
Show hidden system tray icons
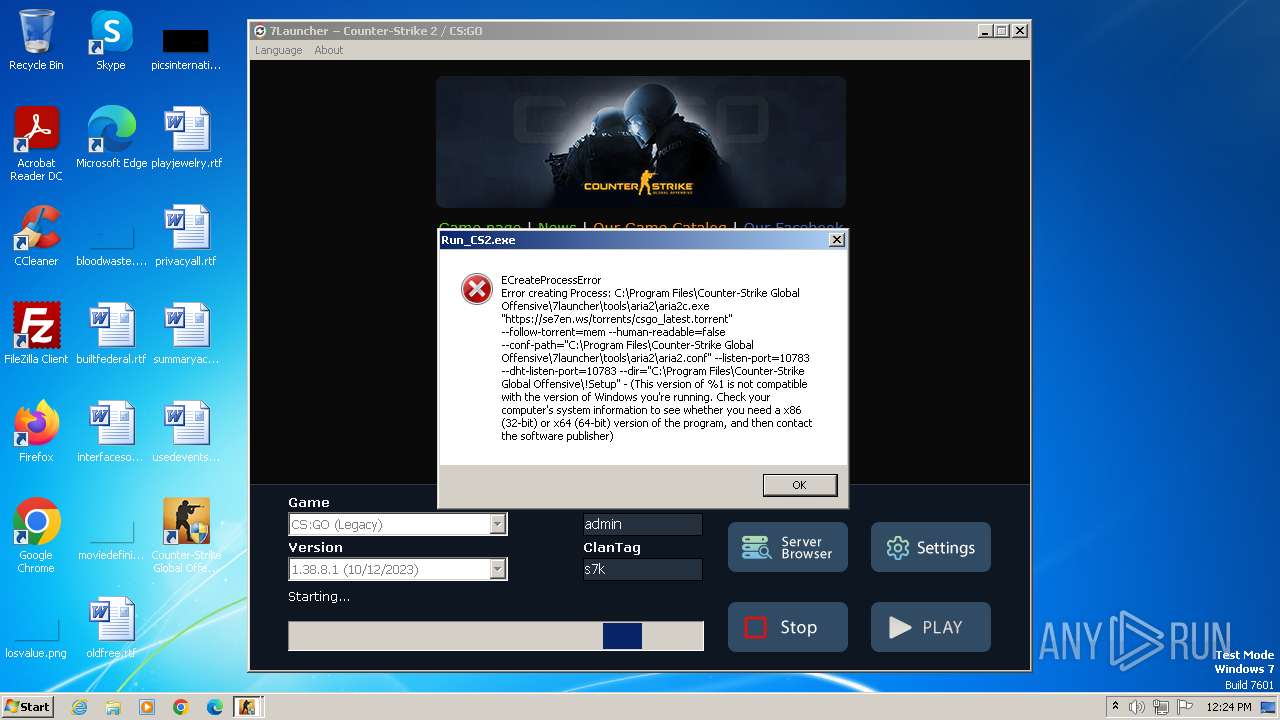pyautogui.click(x=1115, y=707)
